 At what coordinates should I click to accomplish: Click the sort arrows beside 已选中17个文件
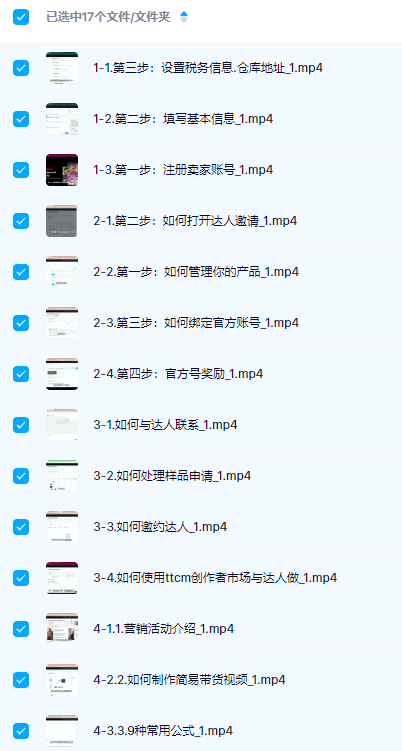click(x=184, y=18)
